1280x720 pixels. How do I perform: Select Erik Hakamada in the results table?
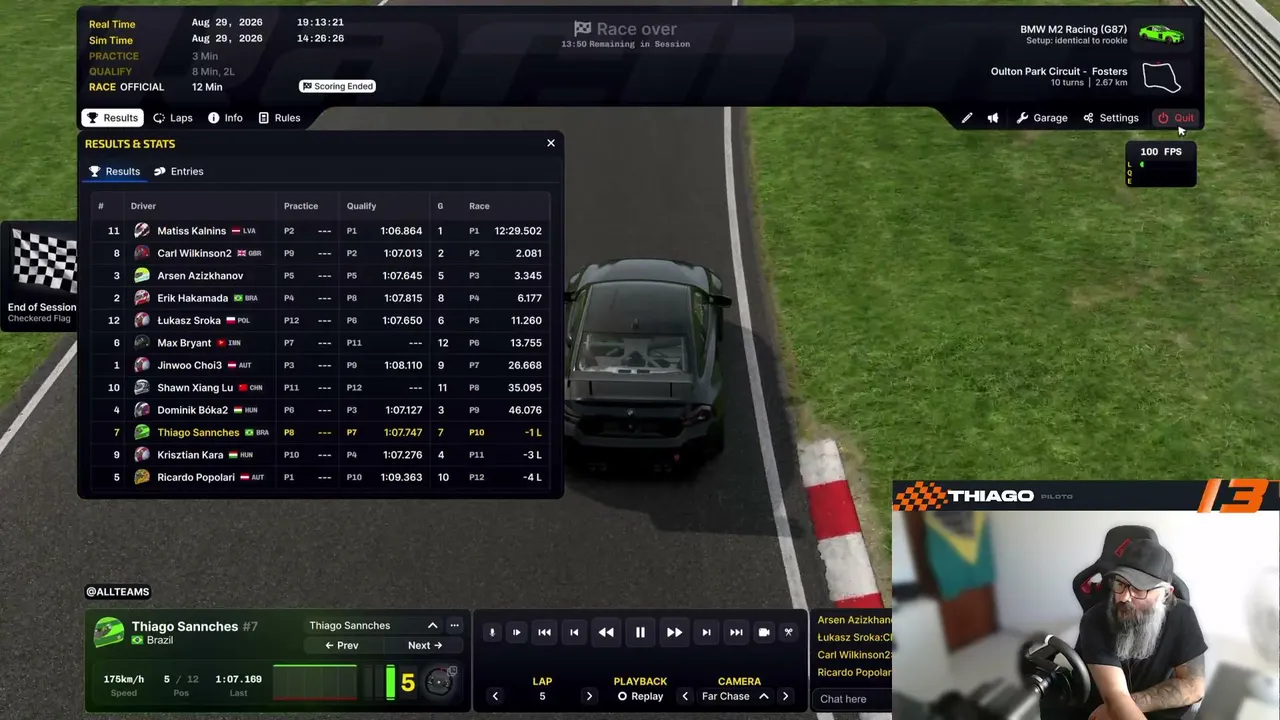(x=320, y=298)
